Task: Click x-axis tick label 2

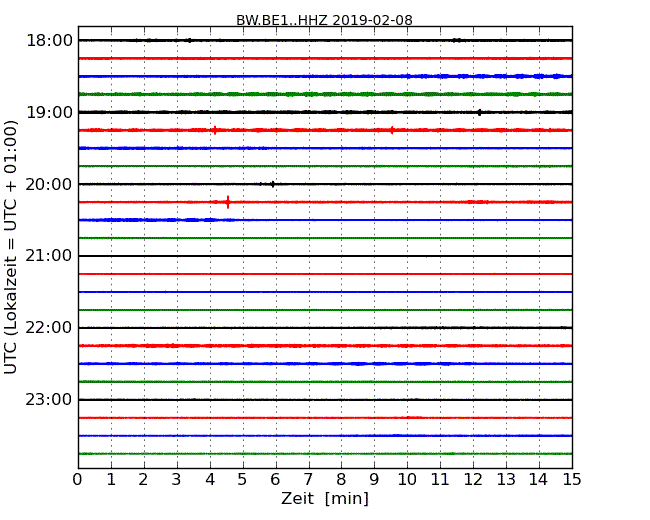Action: coord(143,479)
